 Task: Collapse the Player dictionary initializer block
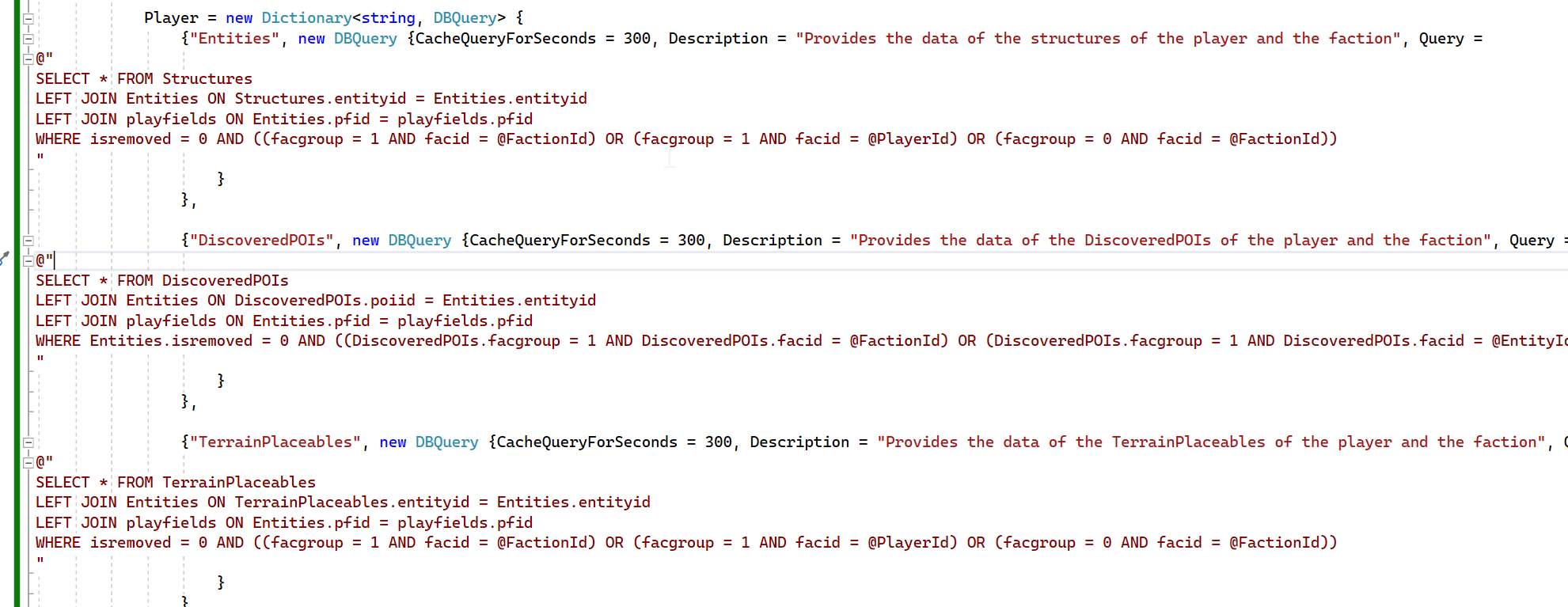[x=28, y=18]
